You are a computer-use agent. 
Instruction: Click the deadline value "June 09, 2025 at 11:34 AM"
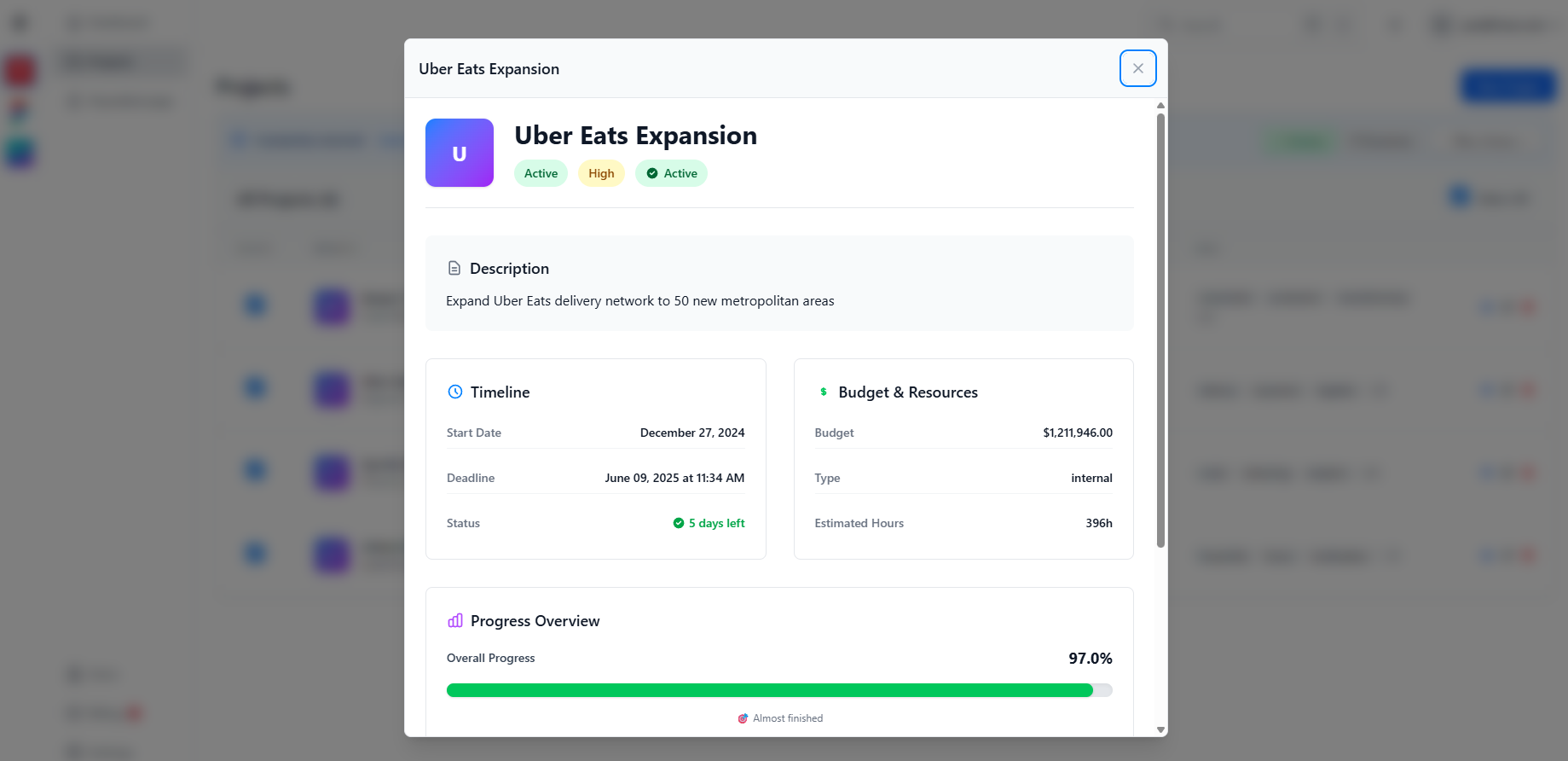pos(674,478)
